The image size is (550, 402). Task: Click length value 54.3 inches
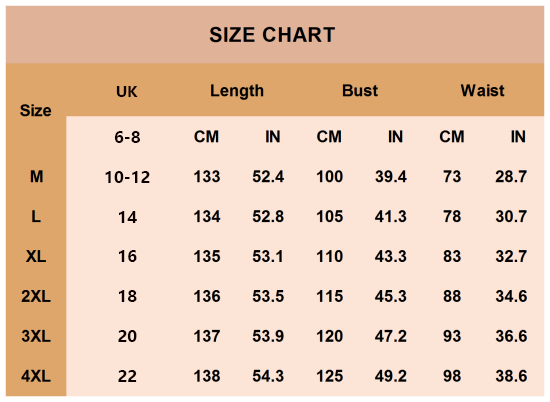(x=268, y=376)
